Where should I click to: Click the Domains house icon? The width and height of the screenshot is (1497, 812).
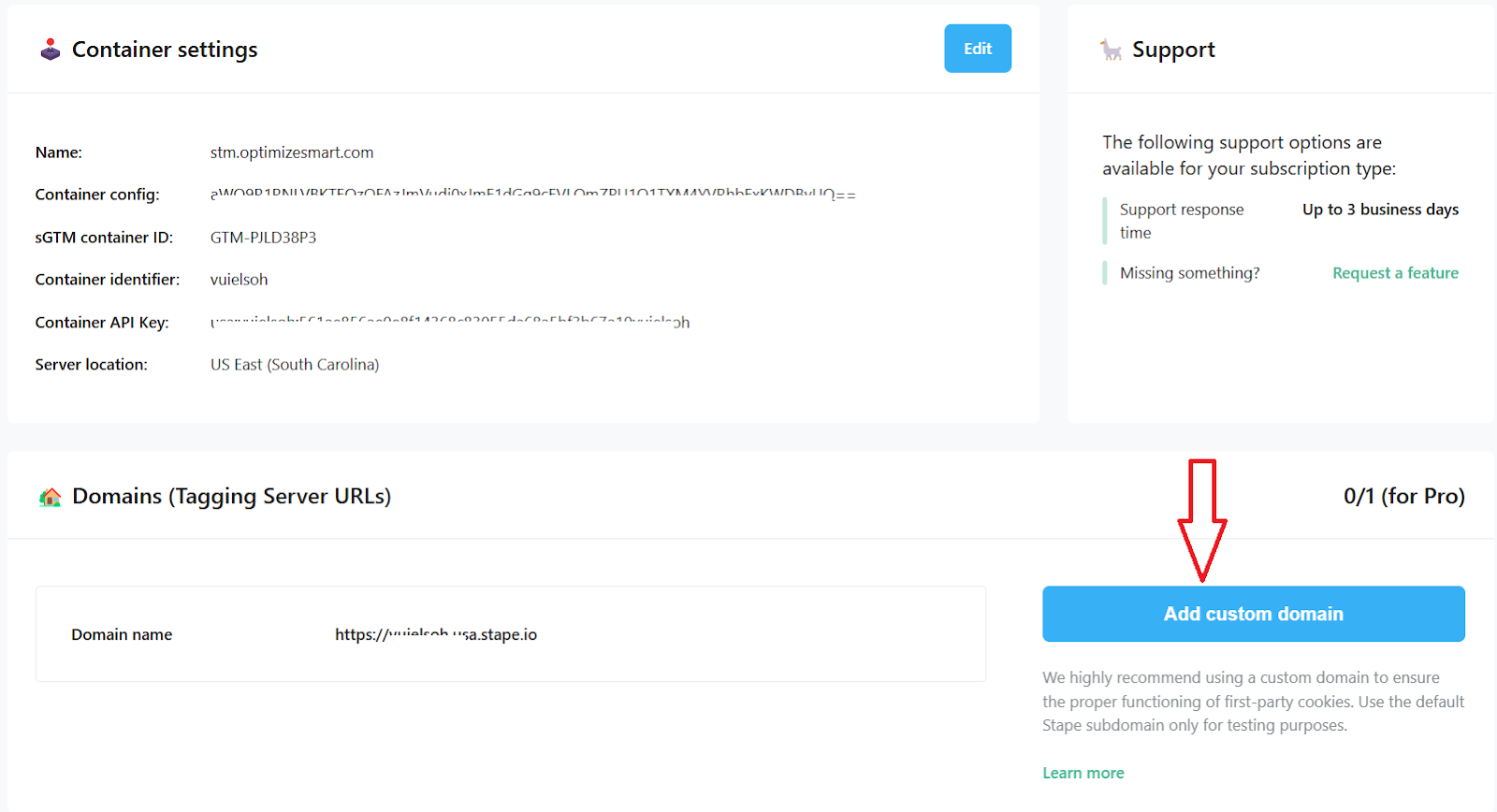(51, 497)
